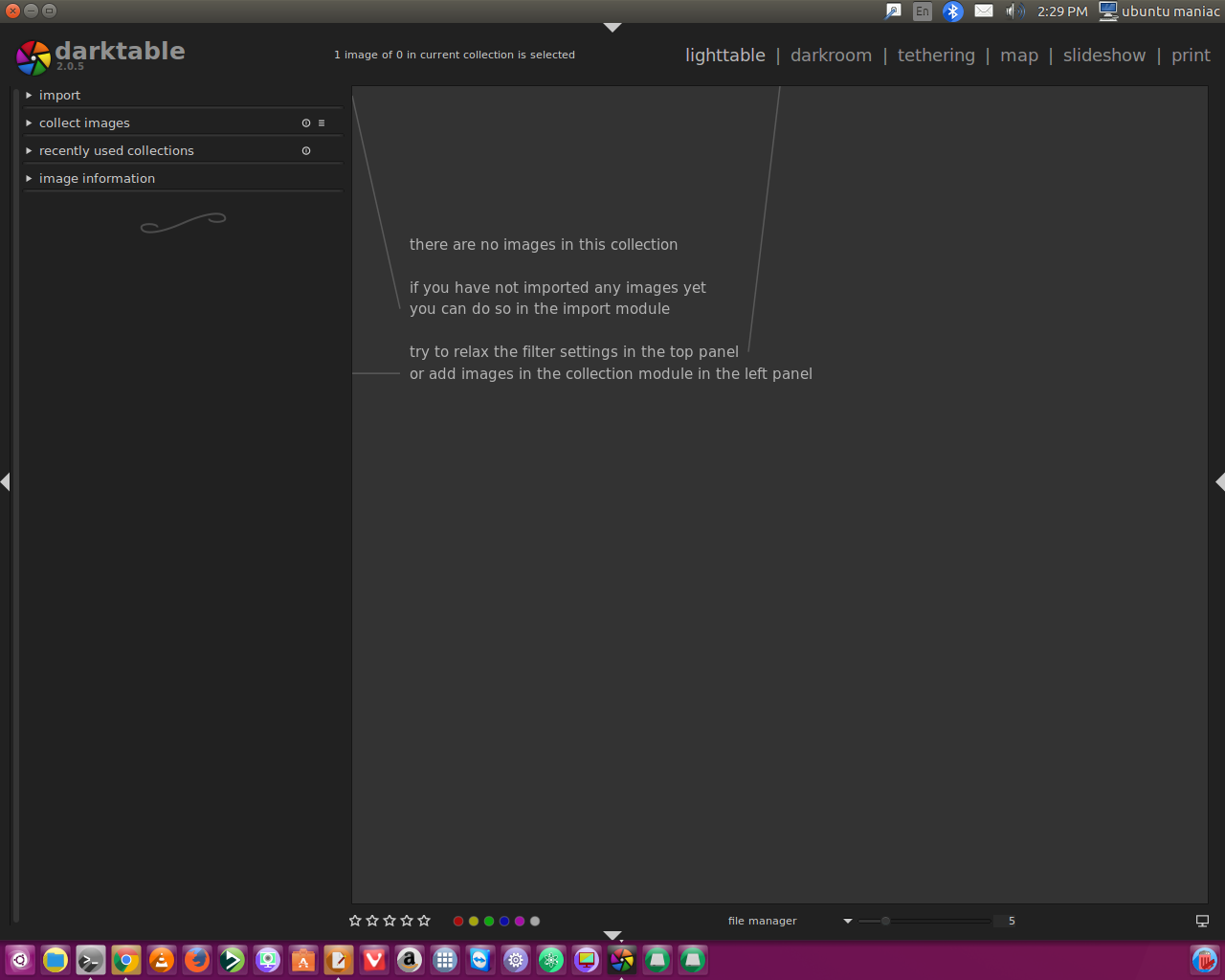Open the volume indicator menu
1225x980 pixels.
(1015, 11)
